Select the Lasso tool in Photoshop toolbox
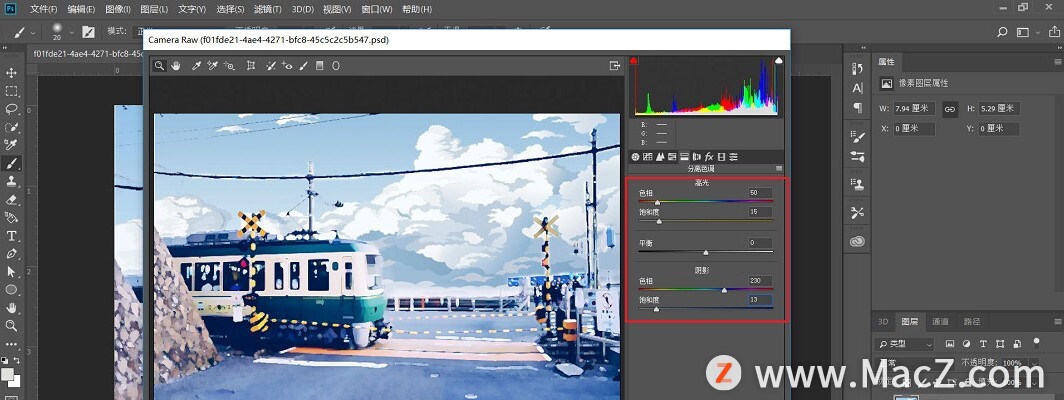1064x400 pixels. pyautogui.click(x=12, y=109)
